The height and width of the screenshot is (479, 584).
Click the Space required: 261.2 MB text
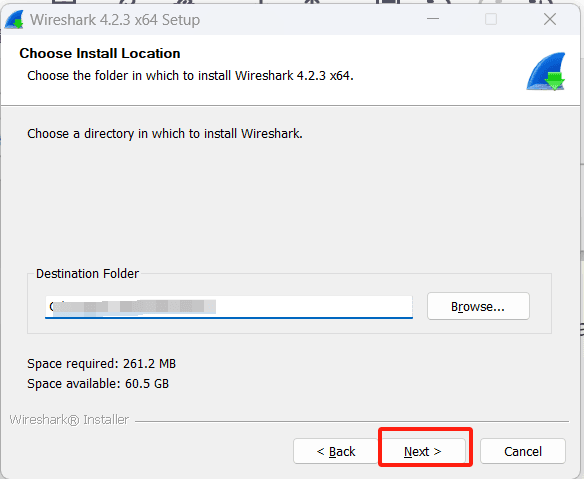(101, 364)
